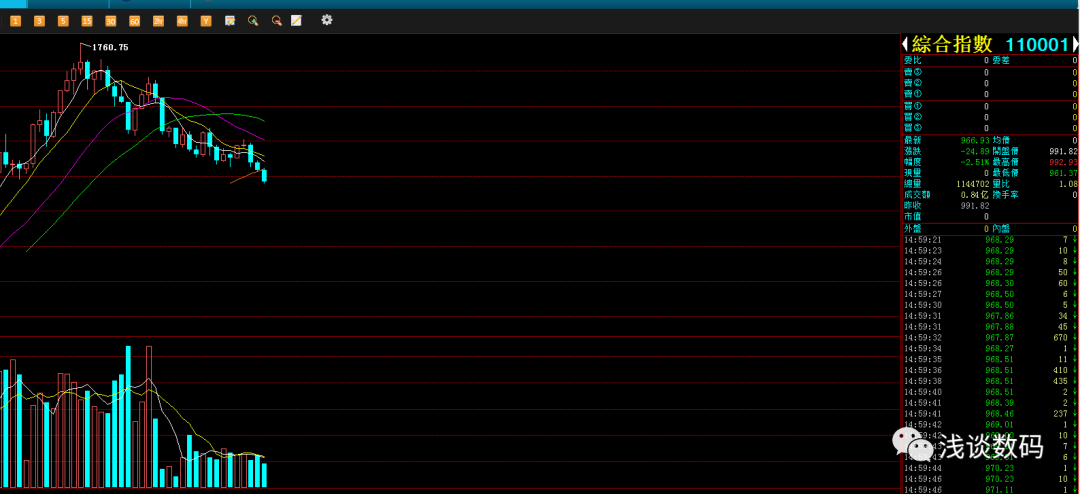The image size is (1080, 494).
Task: Go to next symbol with right arrow
Action: (1076, 45)
